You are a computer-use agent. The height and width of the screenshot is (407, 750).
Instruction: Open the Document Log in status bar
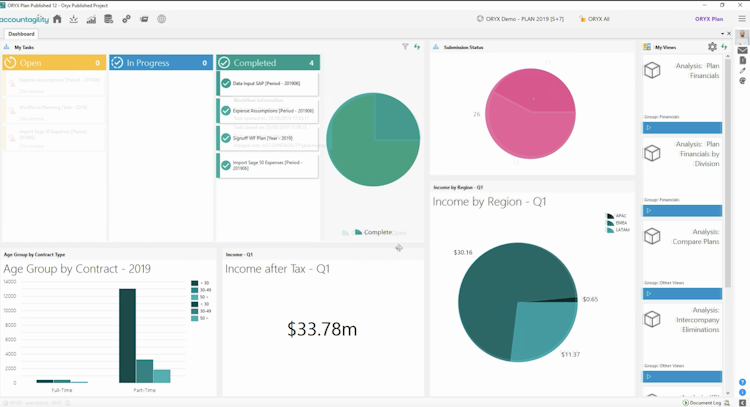coord(703,403)
